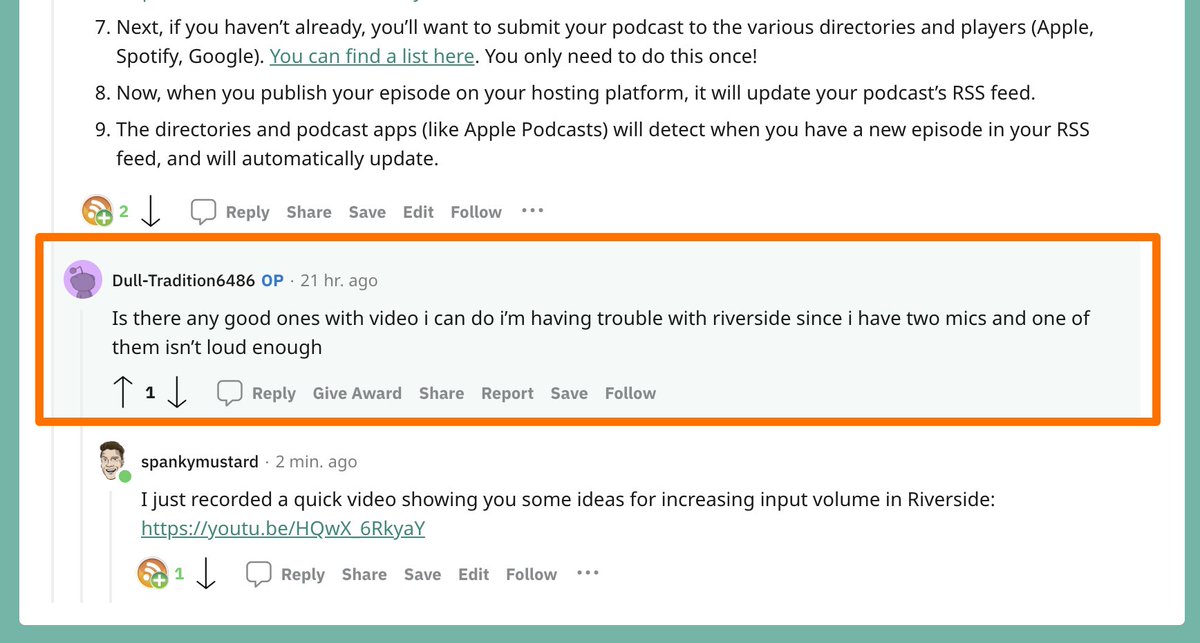Give Award to Dull-Tradition6486's comment
This screenshot has height=643, width=1200.
[x=357, y=393]
